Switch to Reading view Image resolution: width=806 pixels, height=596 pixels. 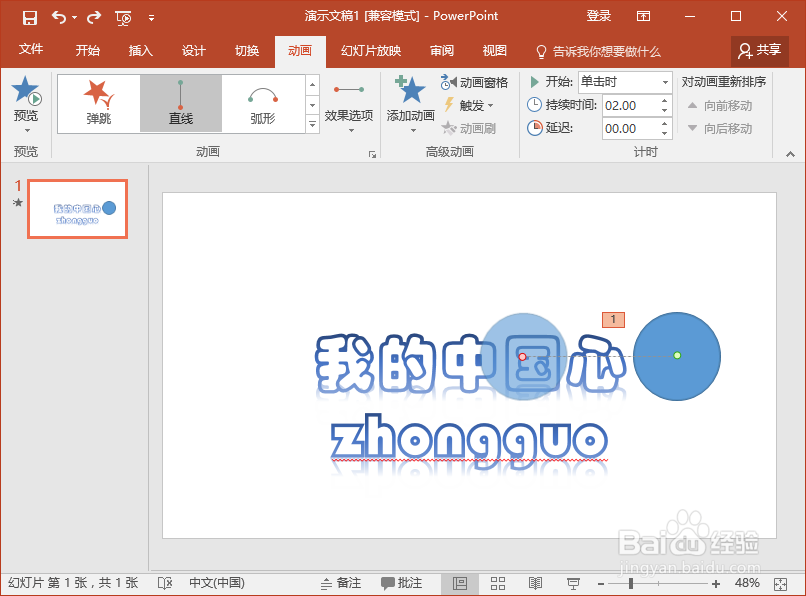click(x=536, y=584)
